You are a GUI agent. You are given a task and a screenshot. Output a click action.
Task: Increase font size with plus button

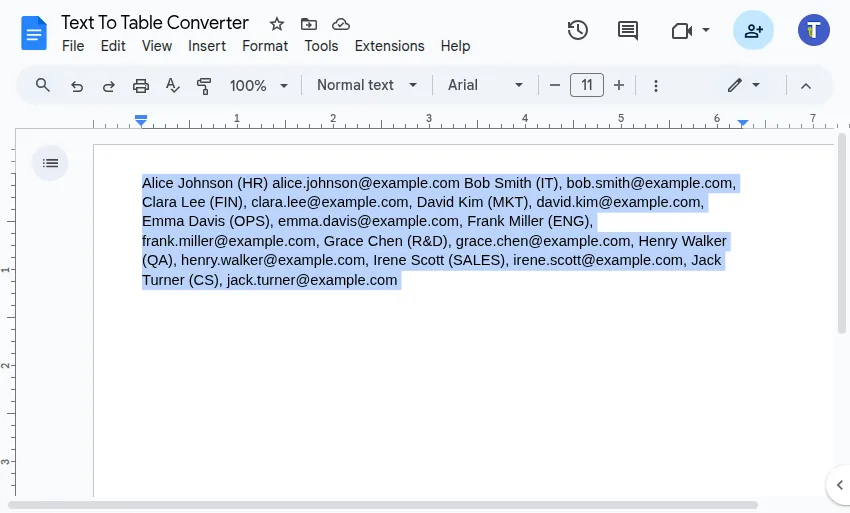point(619,86)
